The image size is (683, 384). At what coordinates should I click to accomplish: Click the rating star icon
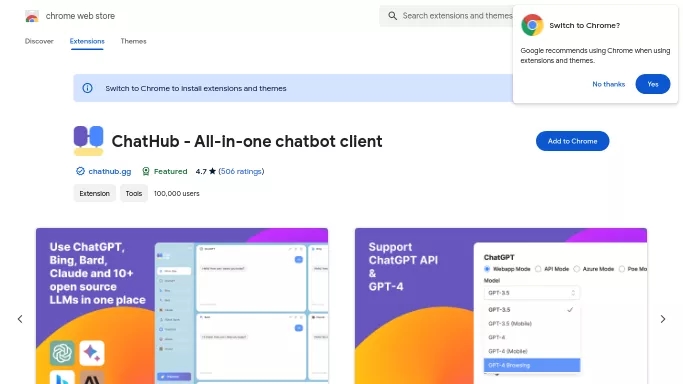tap(213, 171)
